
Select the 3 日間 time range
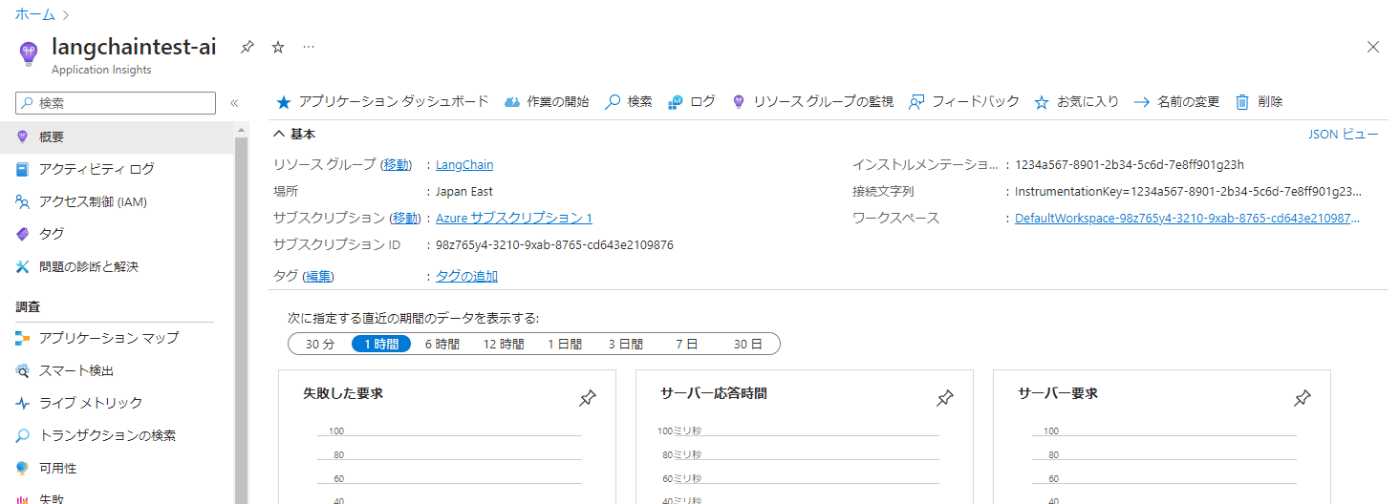[626, 344]
